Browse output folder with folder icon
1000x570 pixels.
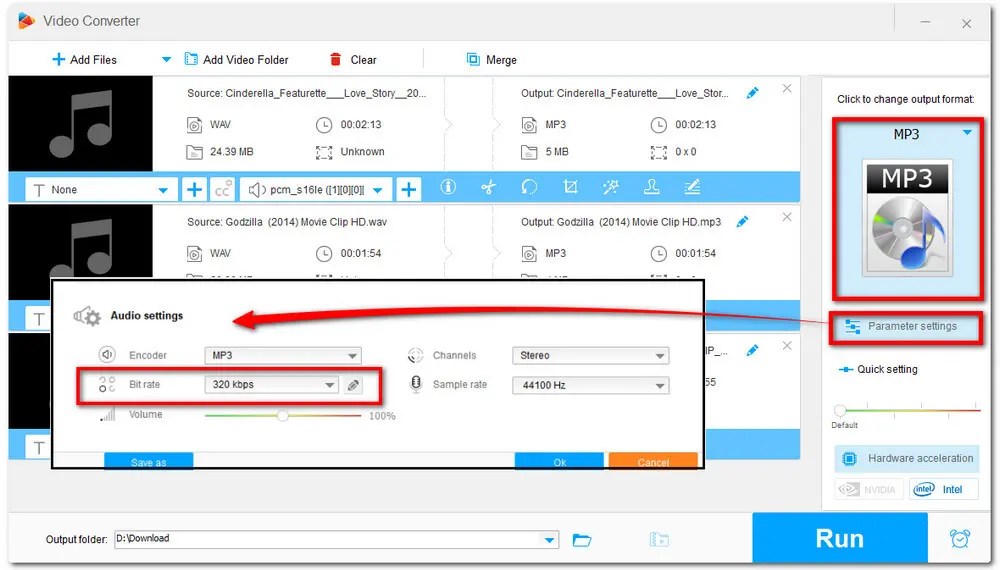pos(582,540)
